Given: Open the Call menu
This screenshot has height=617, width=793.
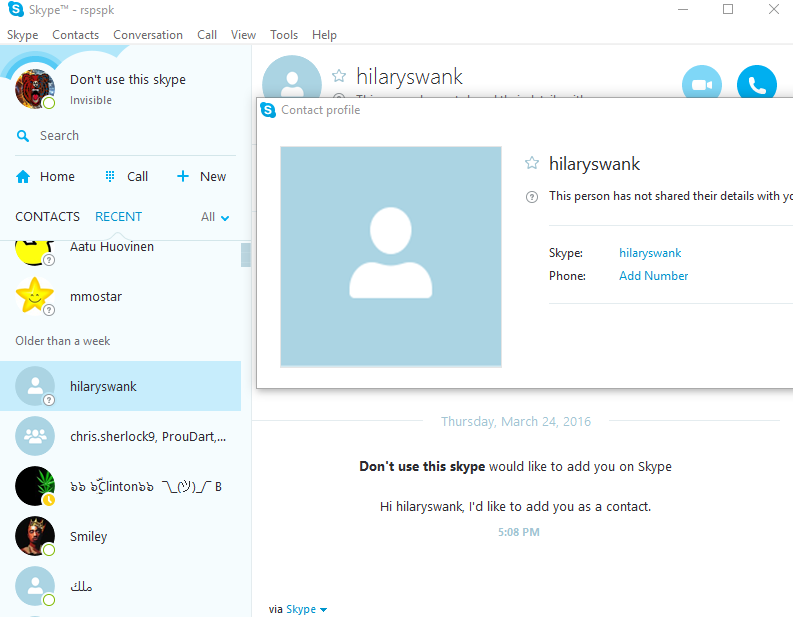Looking at the screenshot, I should 207,35.
